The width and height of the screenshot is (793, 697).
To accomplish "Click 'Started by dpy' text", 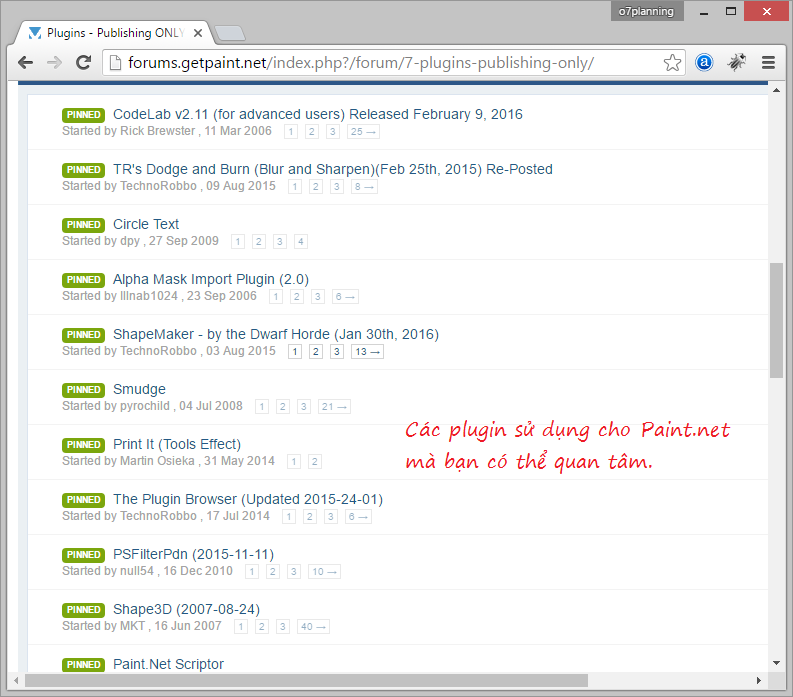I will 101,241.
